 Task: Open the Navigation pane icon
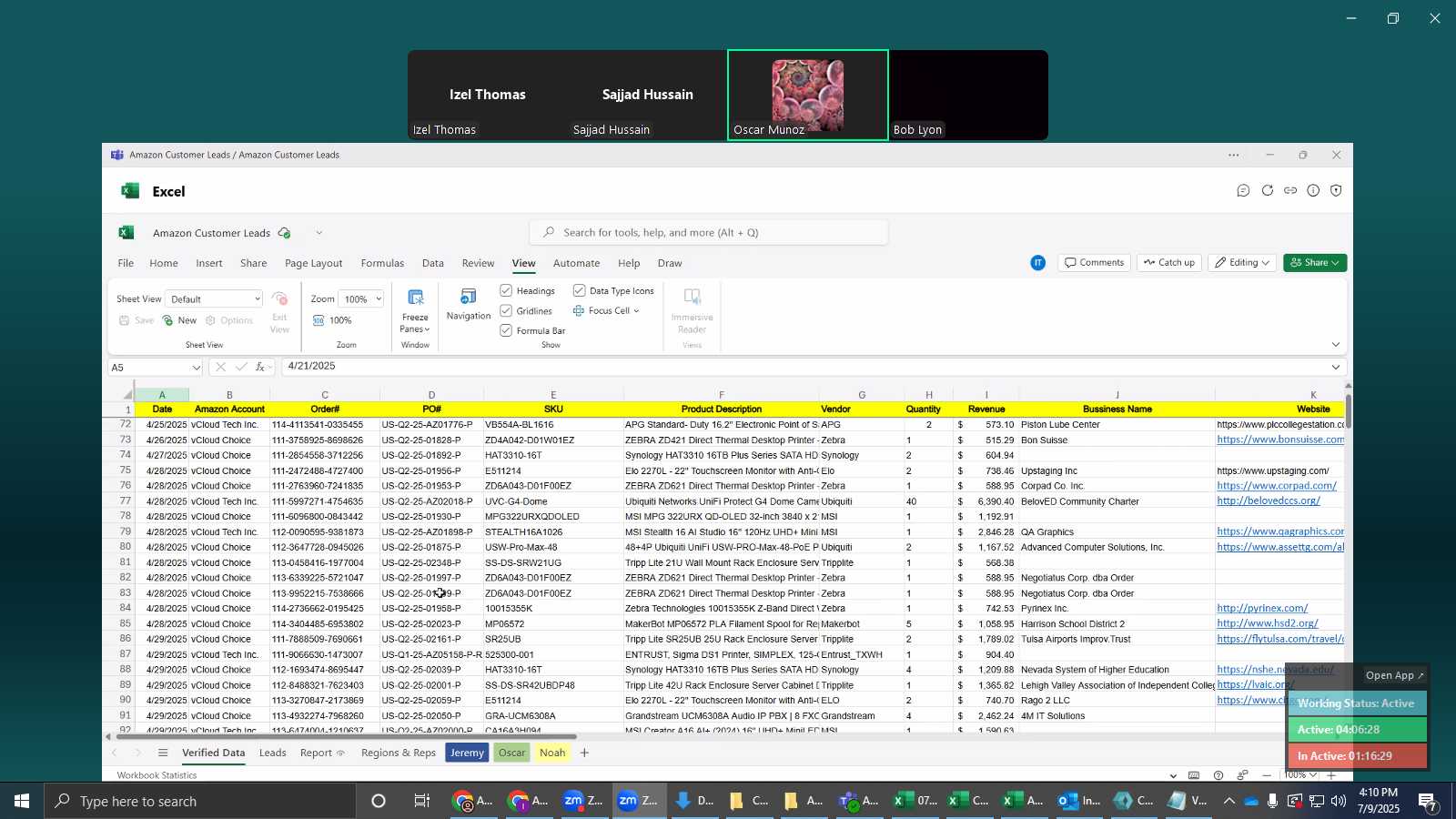tap(469, 297)
